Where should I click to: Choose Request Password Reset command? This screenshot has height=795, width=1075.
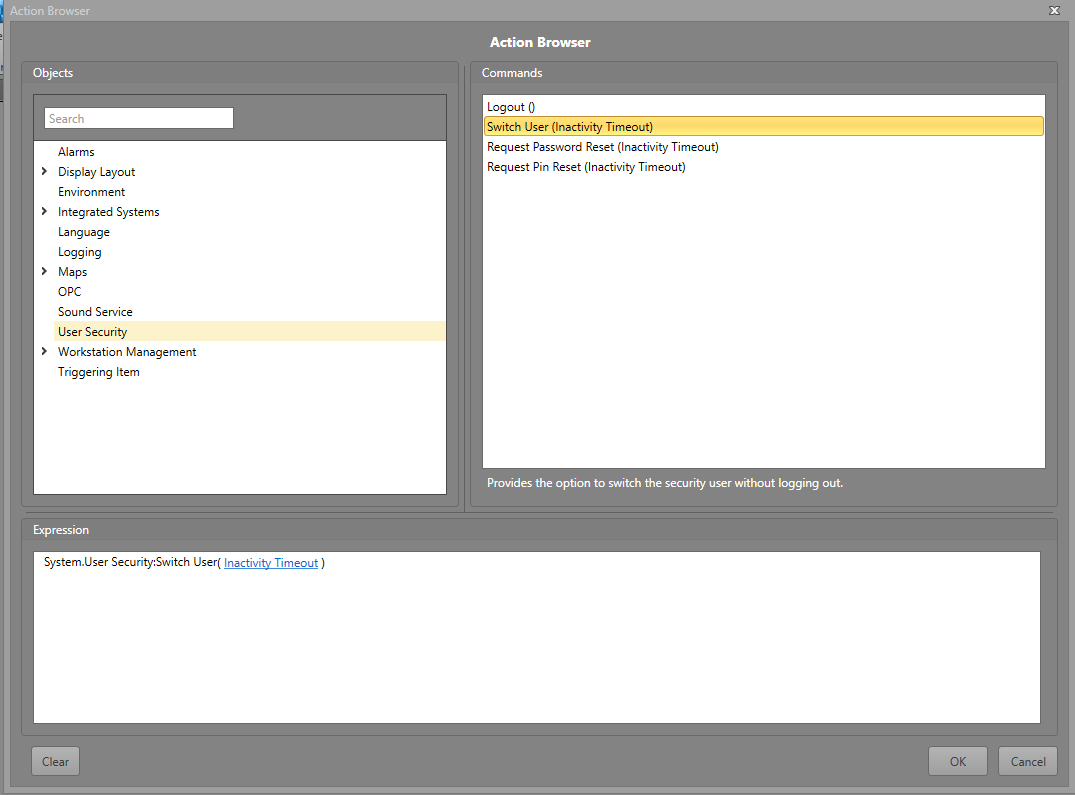[602, 147]
